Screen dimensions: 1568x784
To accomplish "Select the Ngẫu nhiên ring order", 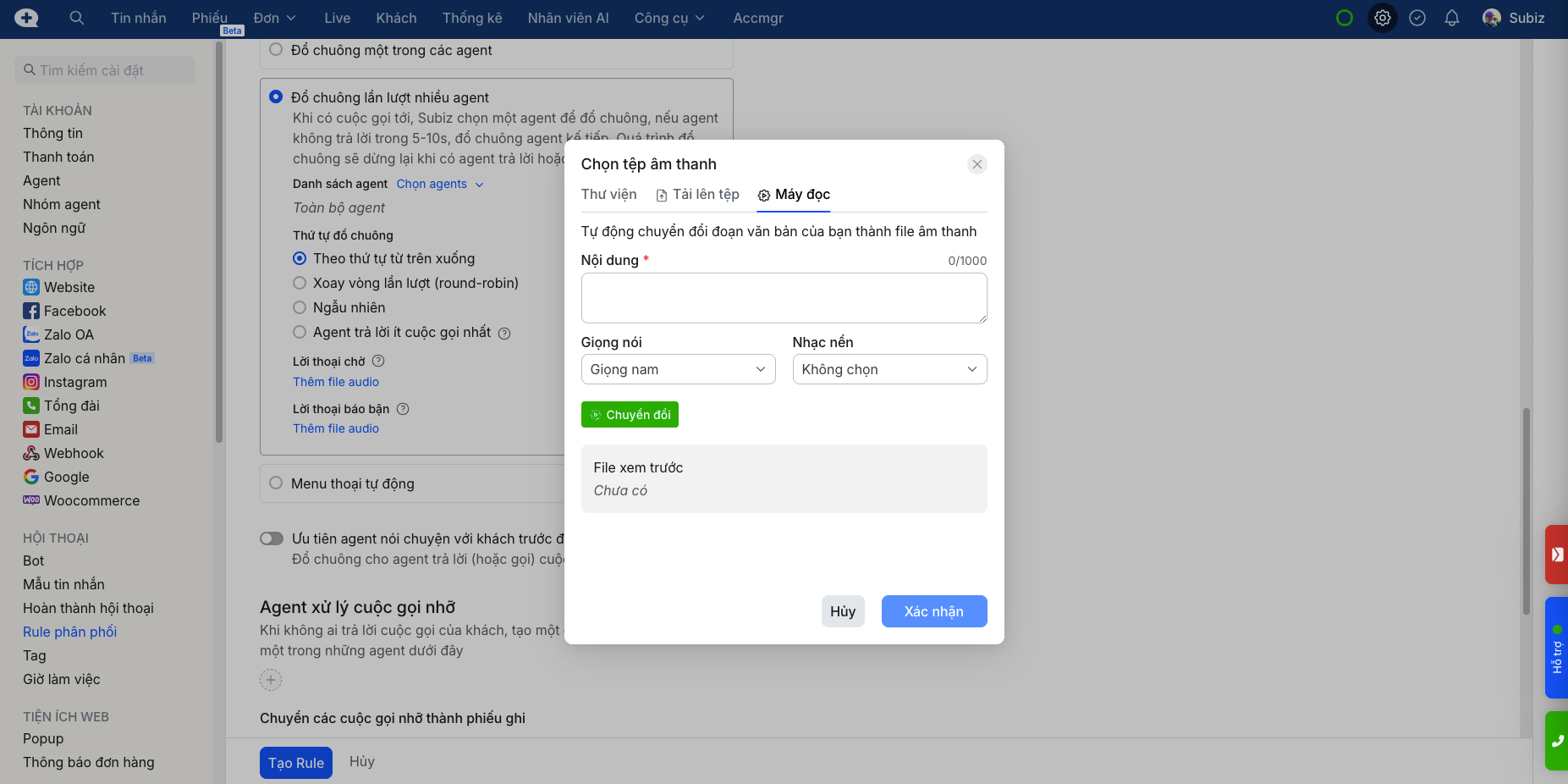I will [x=300, y=308].
